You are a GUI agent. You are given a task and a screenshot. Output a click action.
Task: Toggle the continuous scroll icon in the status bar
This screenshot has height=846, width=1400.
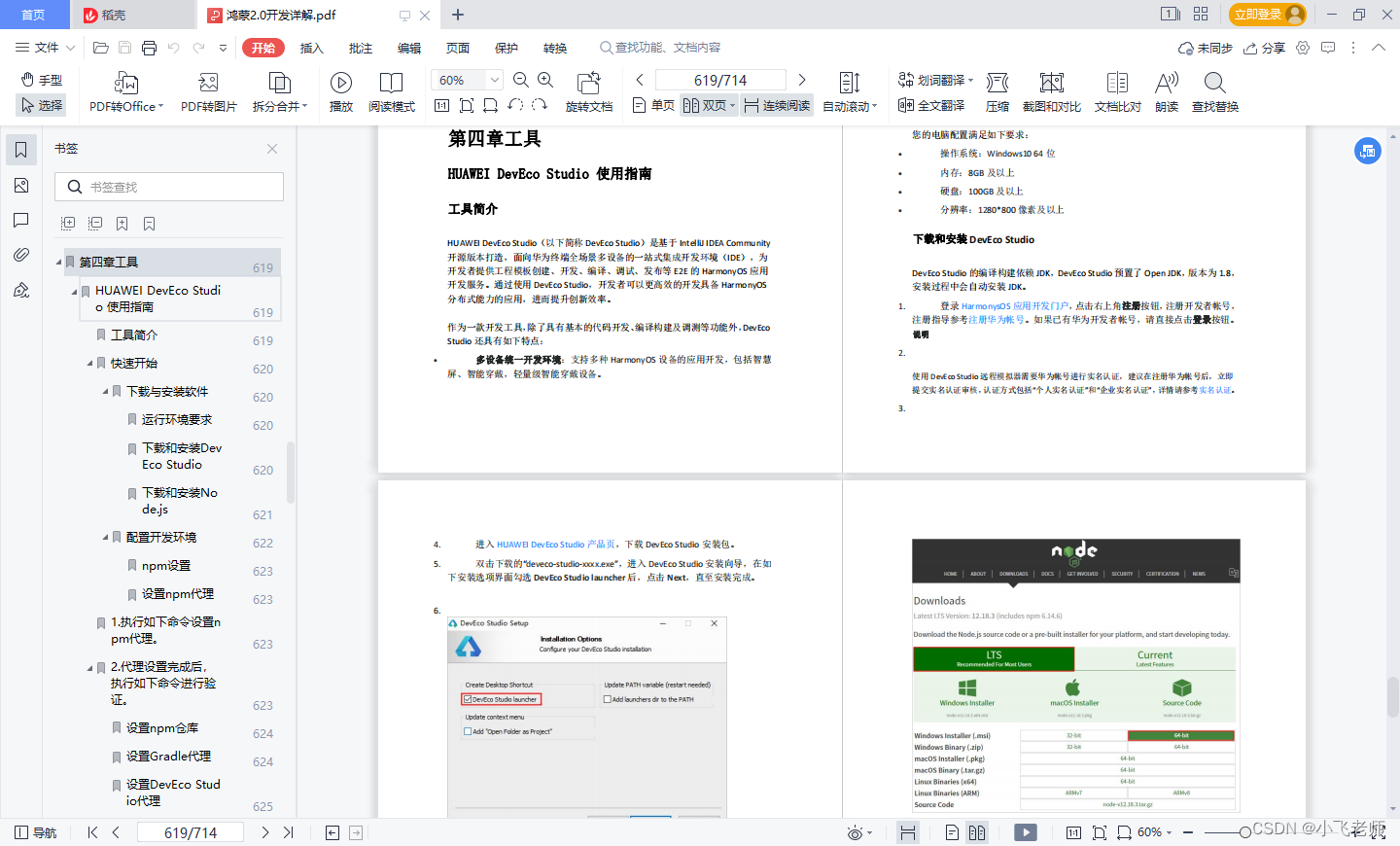(x=908, y=832)
